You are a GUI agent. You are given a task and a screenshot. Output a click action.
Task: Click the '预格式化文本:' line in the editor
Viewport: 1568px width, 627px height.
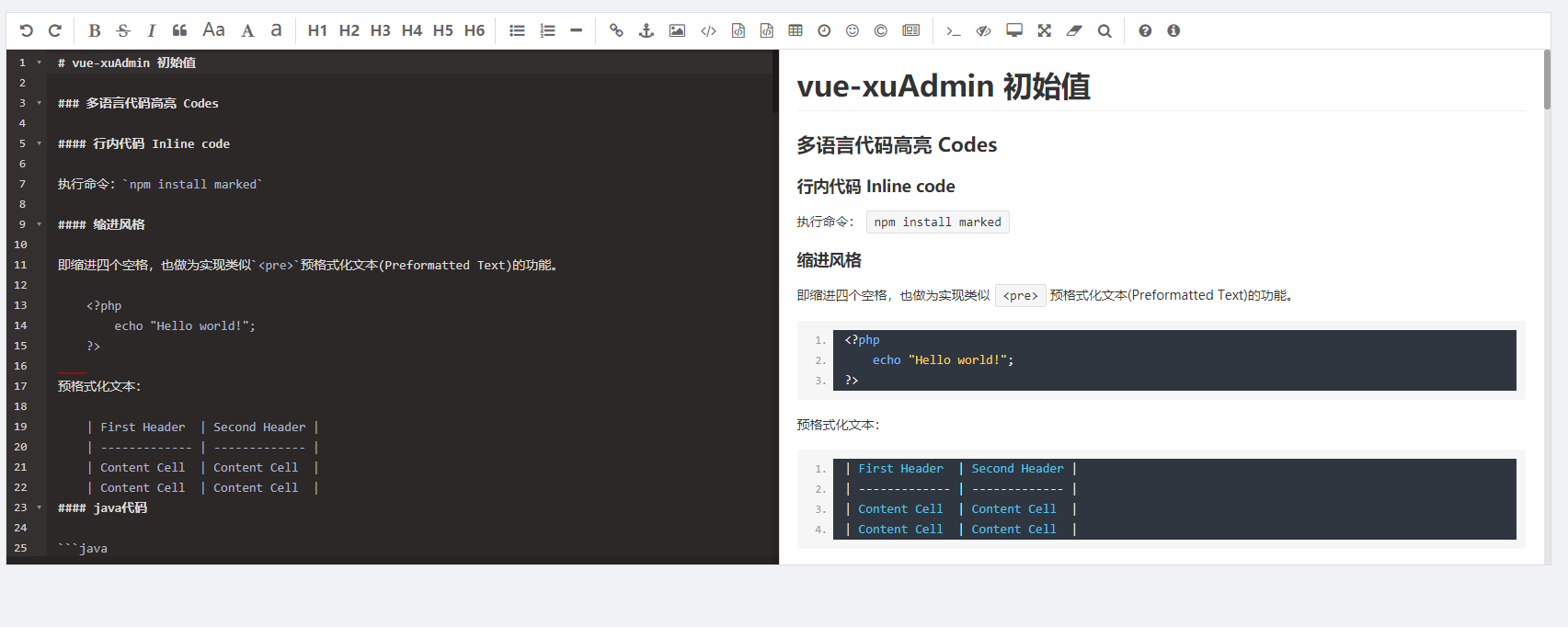[99, 386]
